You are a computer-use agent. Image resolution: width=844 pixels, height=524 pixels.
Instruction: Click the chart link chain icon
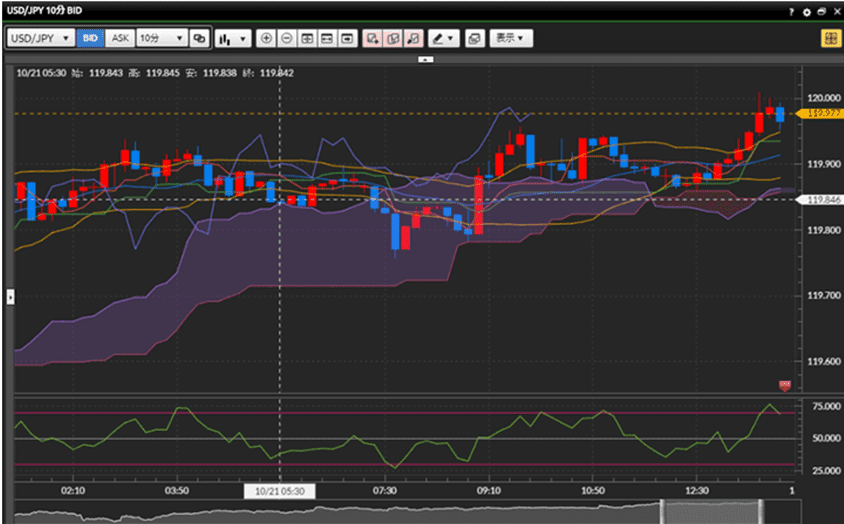pyautogui.click(x=198, y=38)
